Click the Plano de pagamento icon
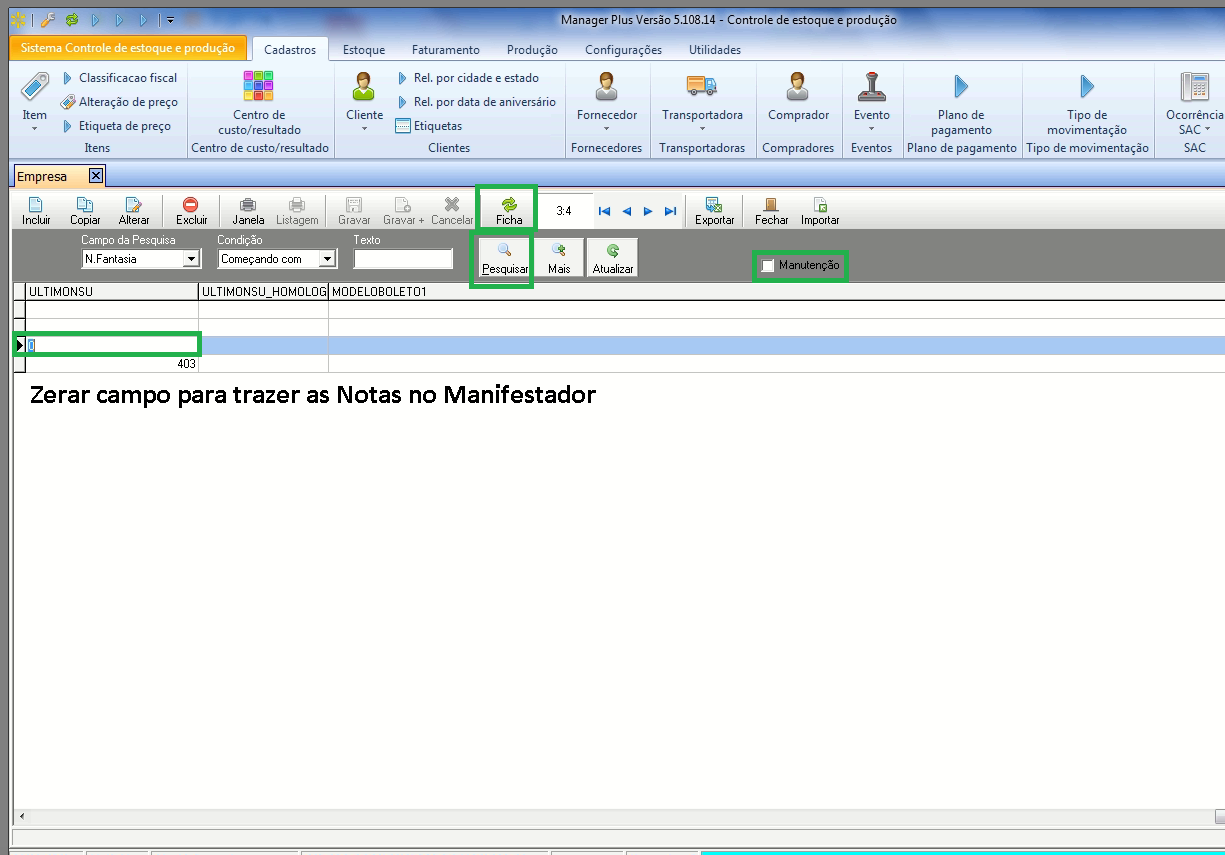1225x855 pixels. pos(961,87)
